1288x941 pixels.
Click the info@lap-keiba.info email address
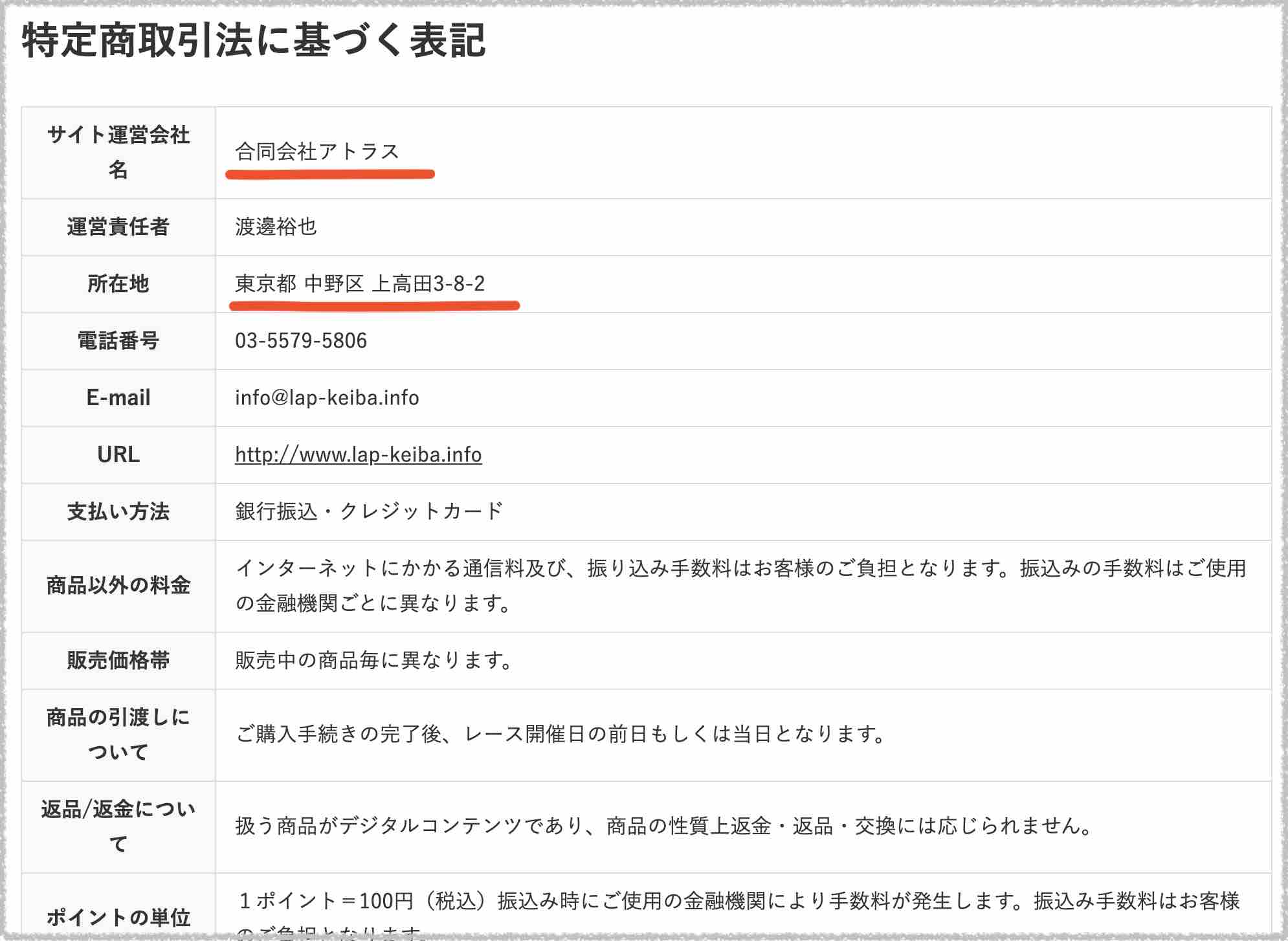[327, 398]
